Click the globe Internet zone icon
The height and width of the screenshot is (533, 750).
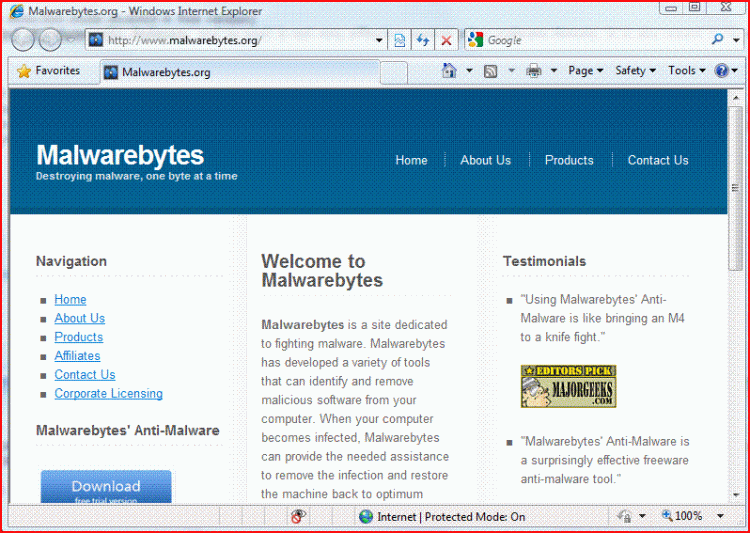(x=366, y=517)
